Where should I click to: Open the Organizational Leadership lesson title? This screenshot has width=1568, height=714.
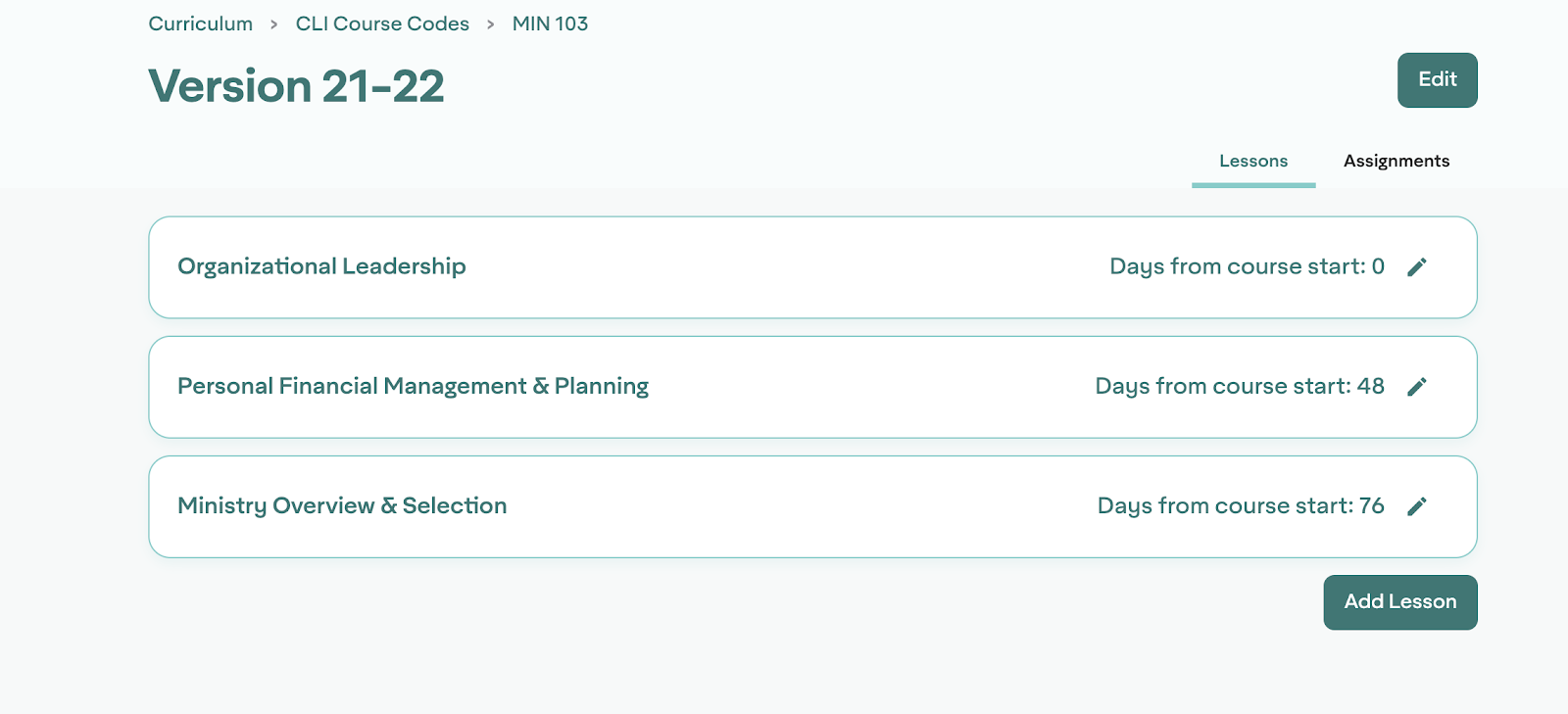click(x=321, y=266)
